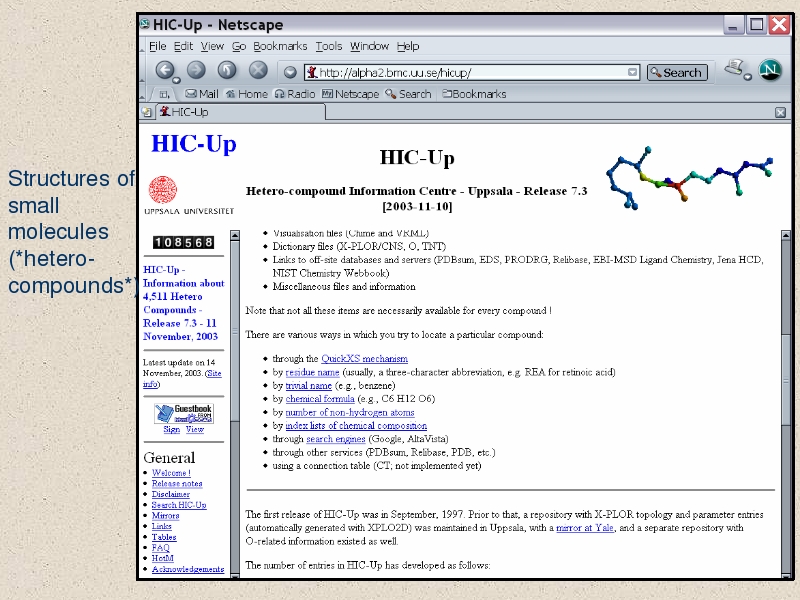Follow the QuickXS mechanism link
This screenshot has height=600, width=800.
364,359
